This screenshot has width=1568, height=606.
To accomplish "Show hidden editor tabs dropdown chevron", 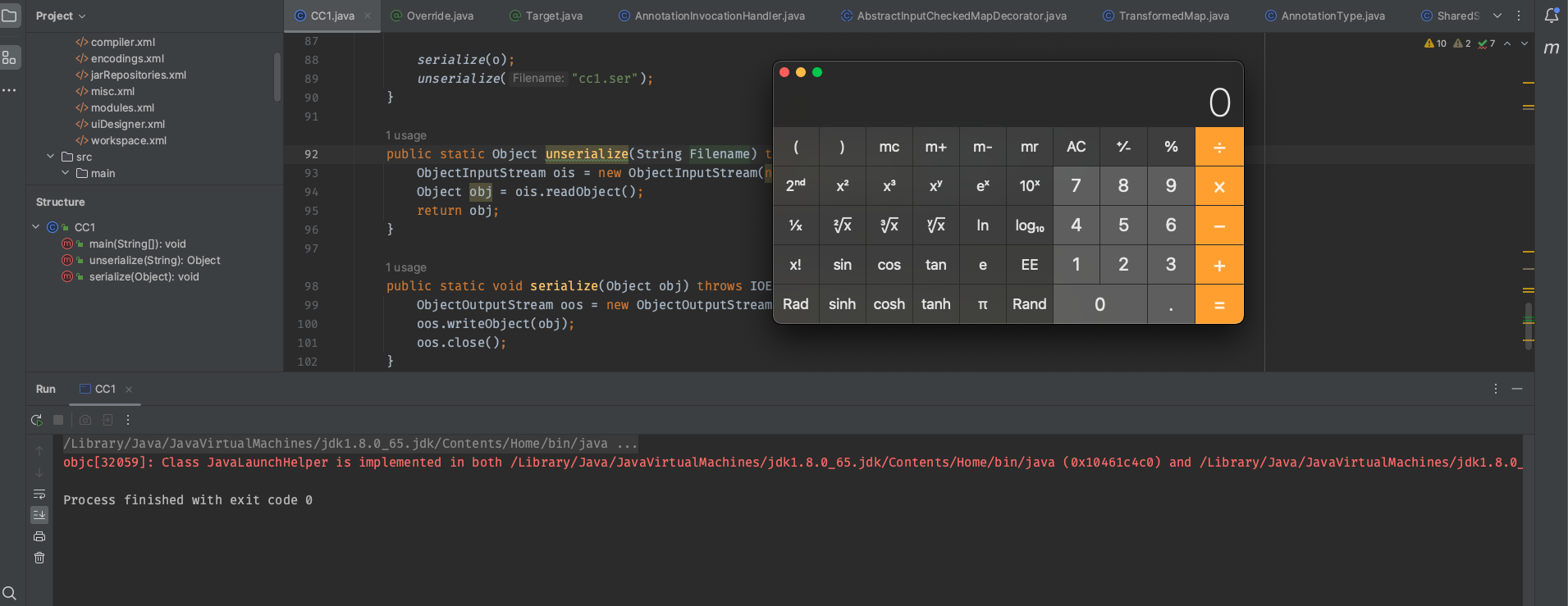I will point(1497,16).
